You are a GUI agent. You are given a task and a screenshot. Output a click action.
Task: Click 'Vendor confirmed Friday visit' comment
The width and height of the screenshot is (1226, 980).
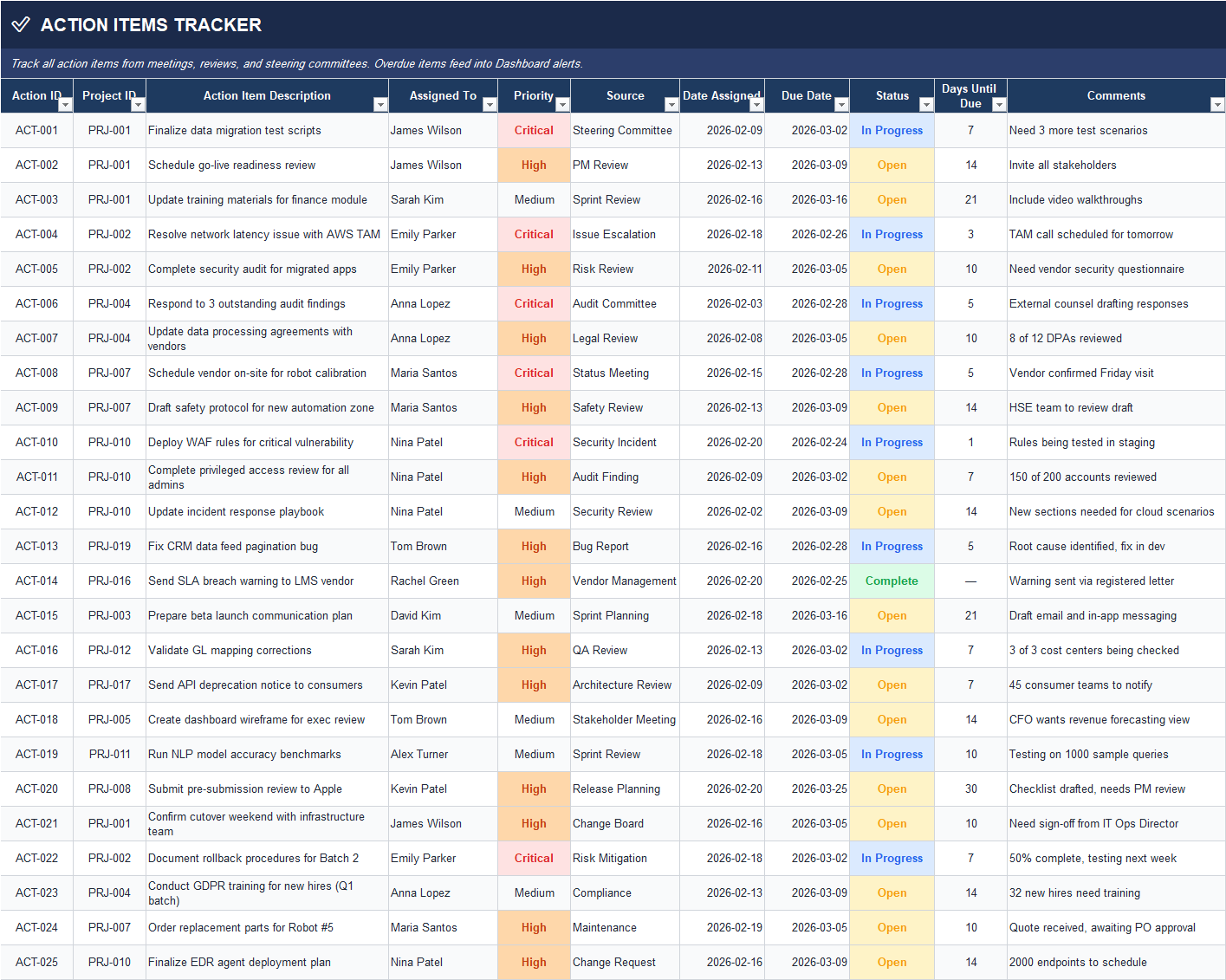pos(1116,373)
